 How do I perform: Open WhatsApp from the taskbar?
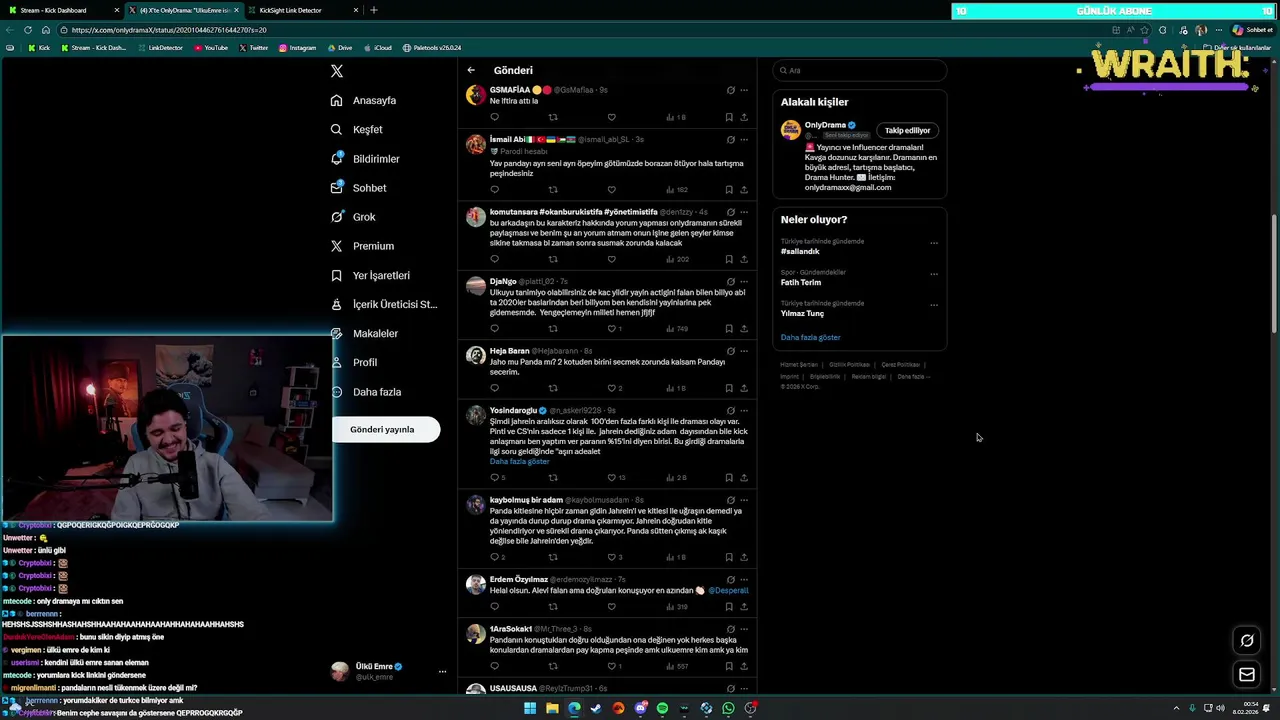728,708
